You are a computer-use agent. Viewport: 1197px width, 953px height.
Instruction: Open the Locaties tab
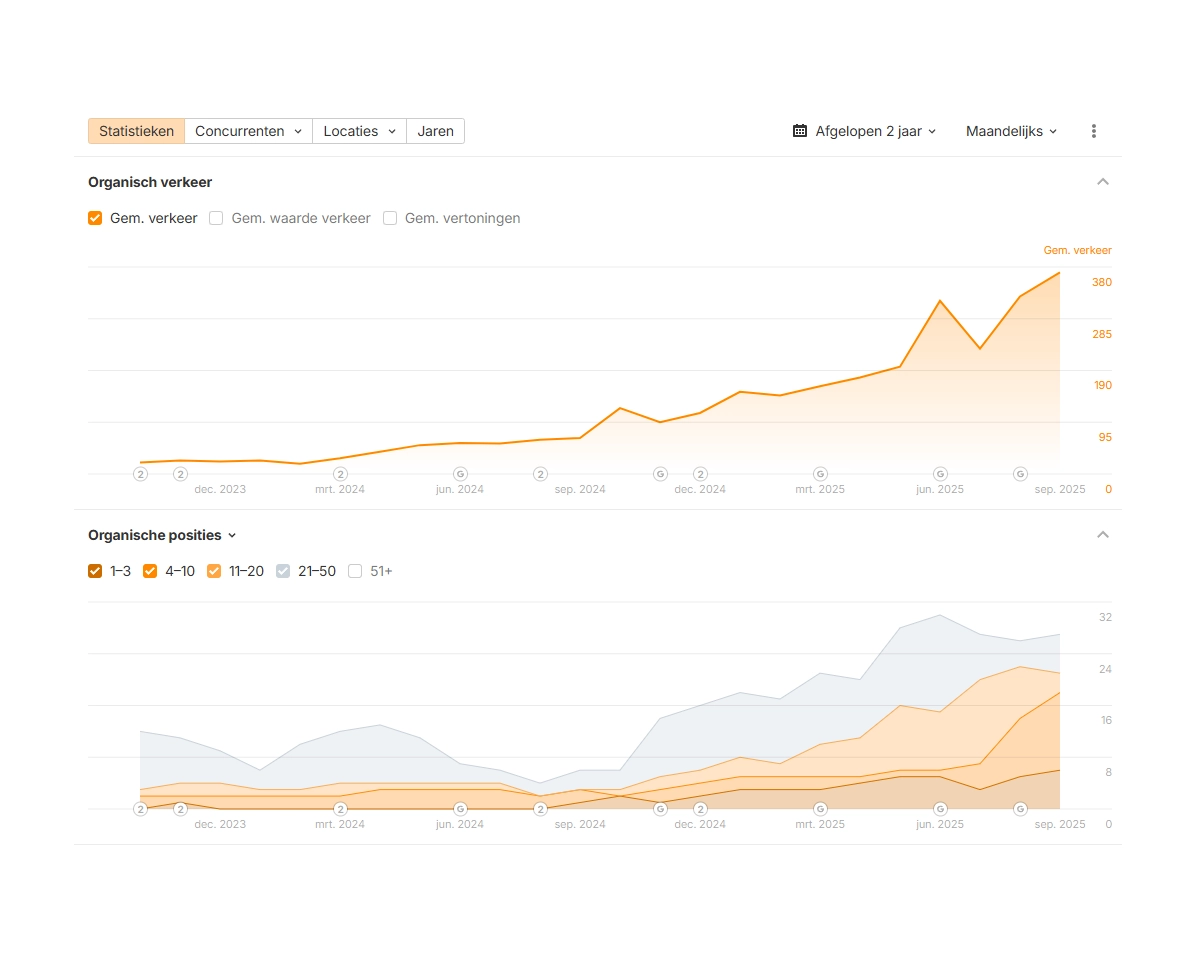click(x=359, y=131)
